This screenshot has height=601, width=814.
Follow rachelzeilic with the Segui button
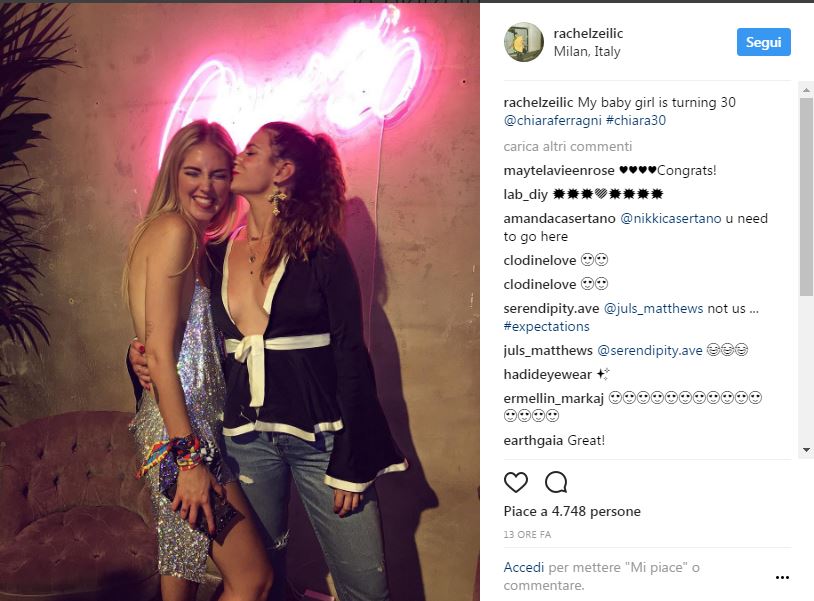(764, 42)
